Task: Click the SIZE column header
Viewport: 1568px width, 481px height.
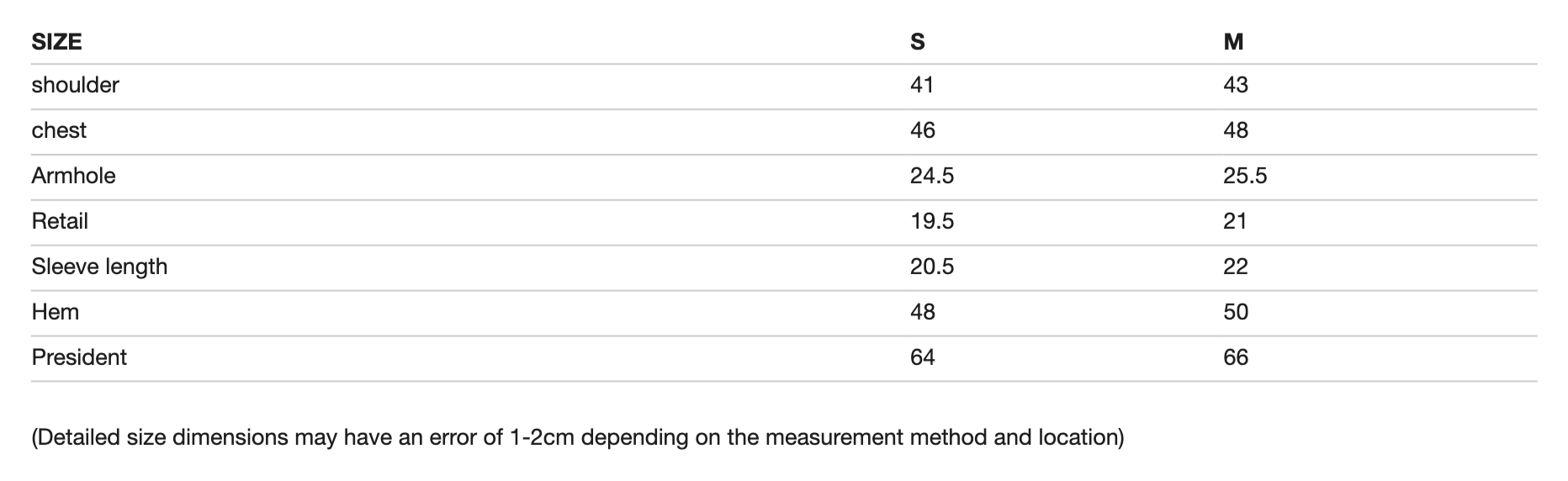Action: (x=56, y=41)
